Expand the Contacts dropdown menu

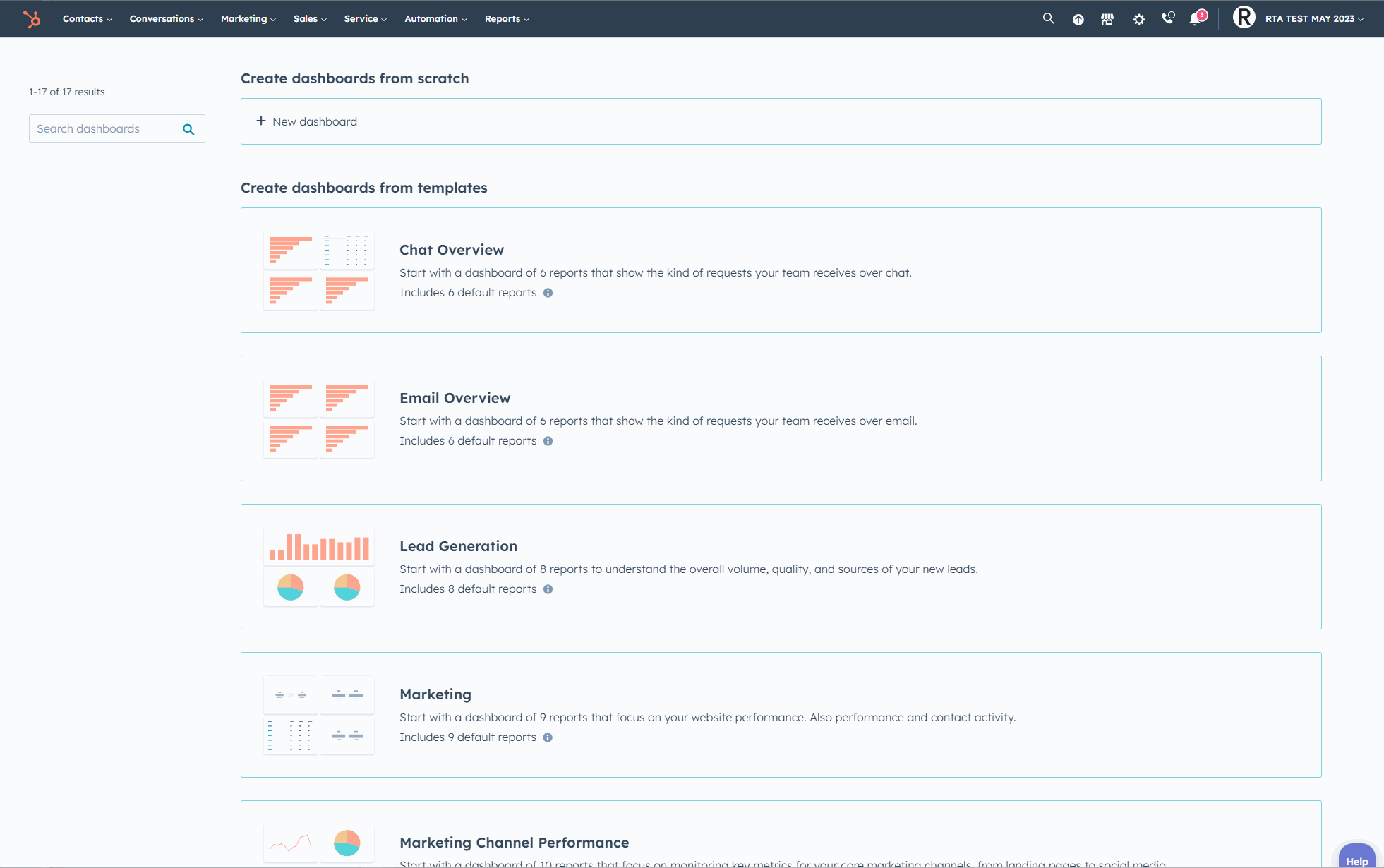coord(85,18)
